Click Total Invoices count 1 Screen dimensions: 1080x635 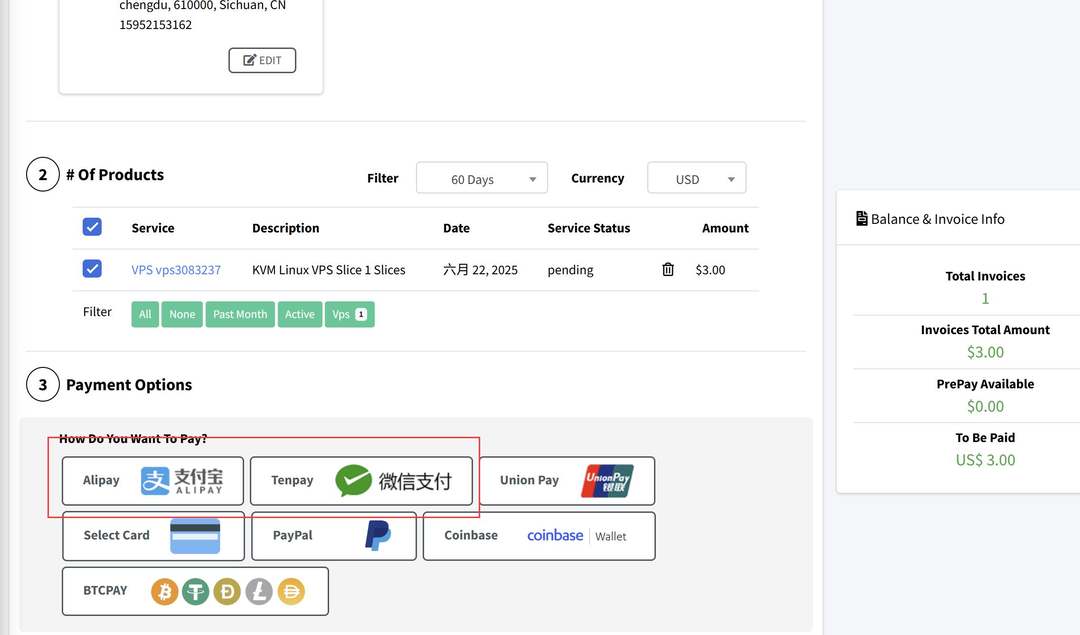point(985,298)
